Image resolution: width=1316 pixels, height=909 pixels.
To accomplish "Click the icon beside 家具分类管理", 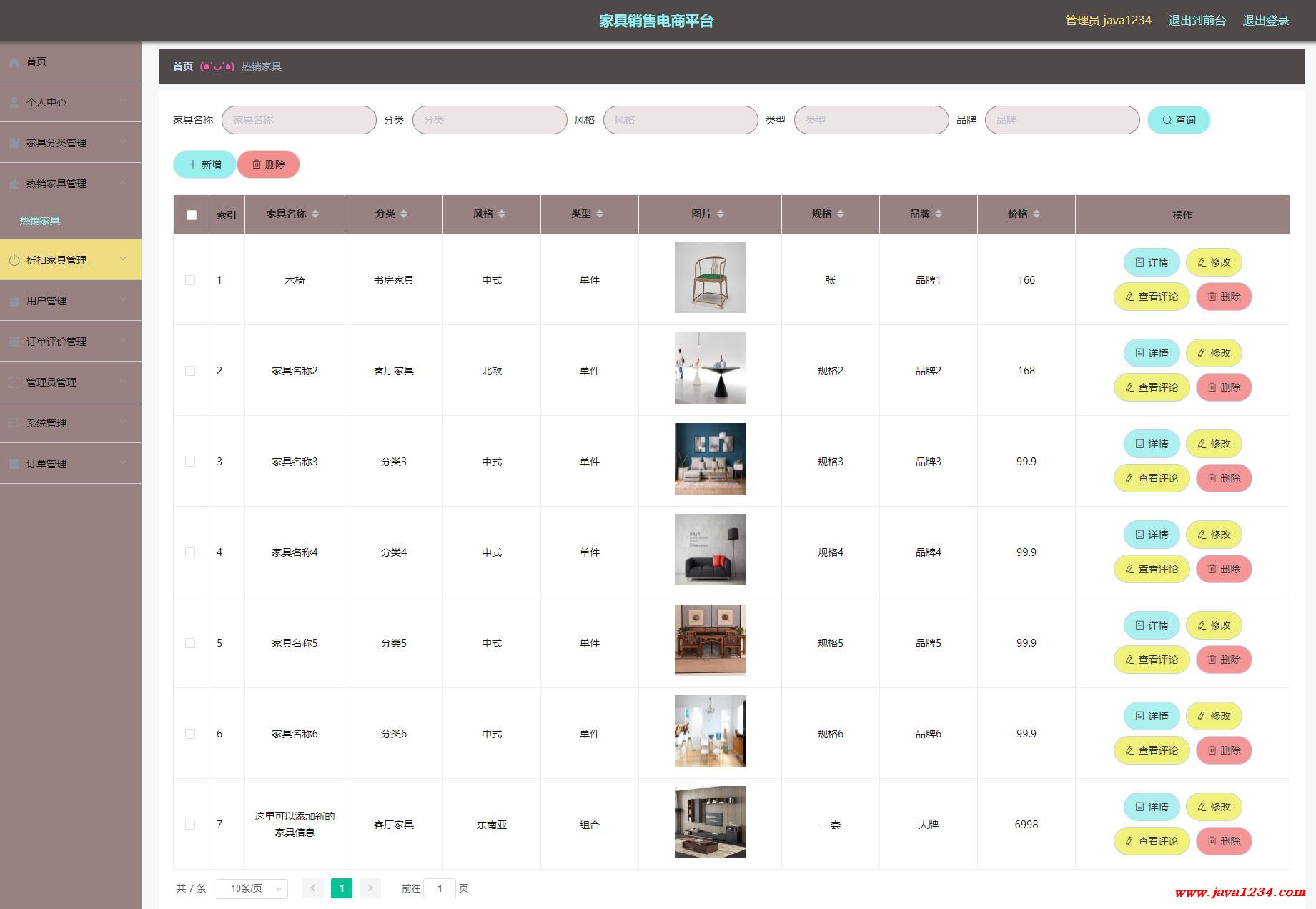I will pyautogui.click(x=14, y=144).
